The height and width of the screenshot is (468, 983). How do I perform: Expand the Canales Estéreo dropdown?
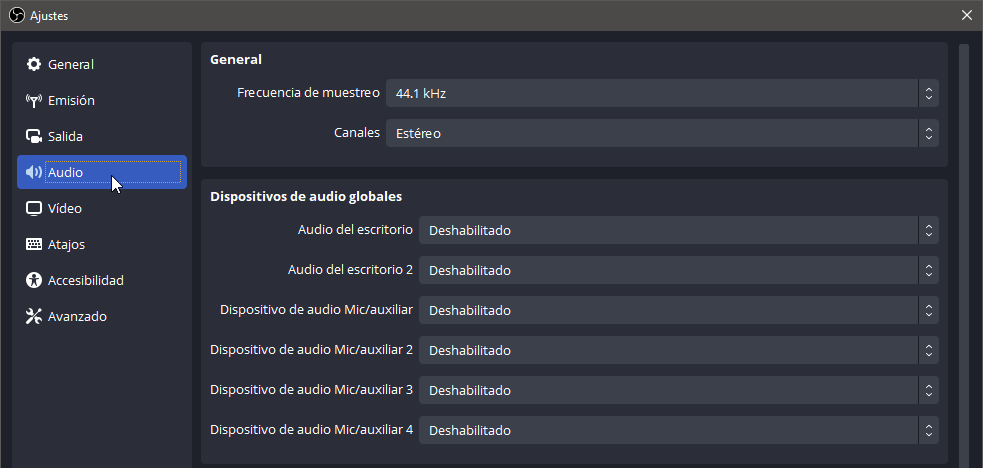point(662,133)
